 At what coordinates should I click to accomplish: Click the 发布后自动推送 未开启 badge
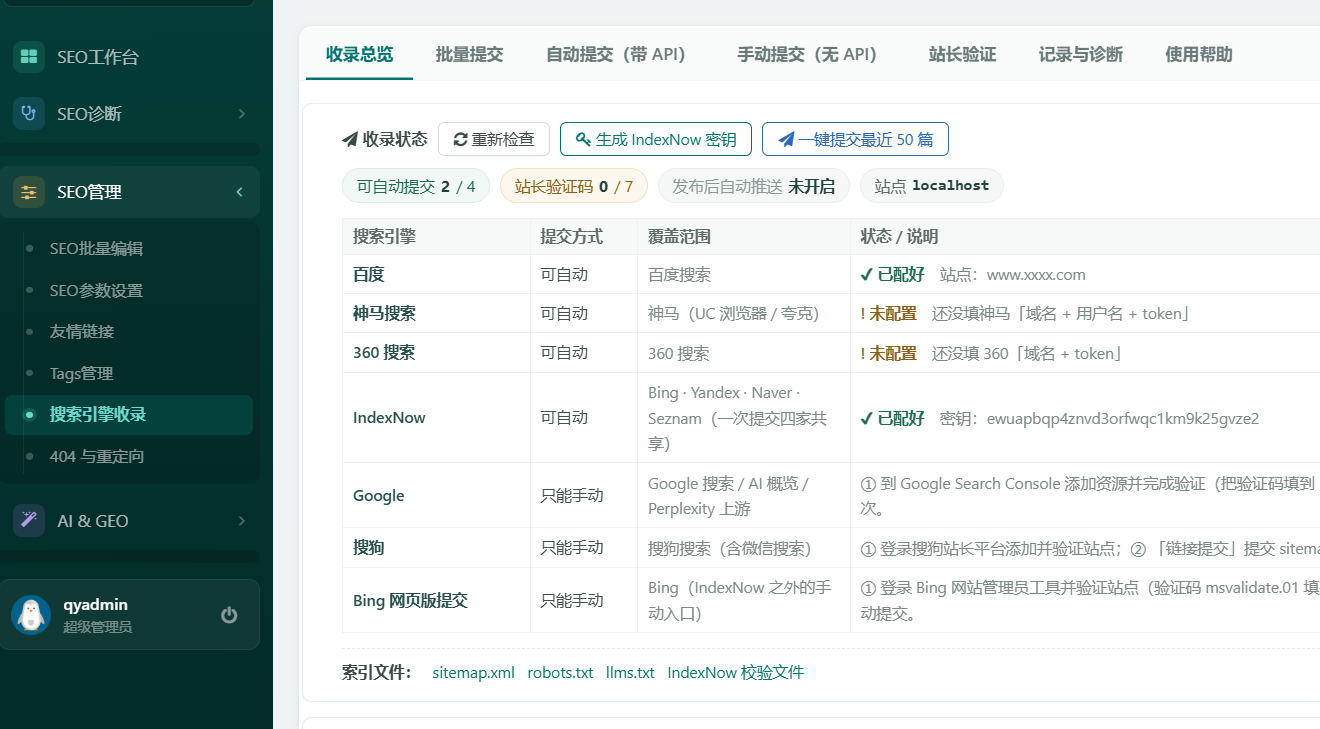[x=753, y=186]
